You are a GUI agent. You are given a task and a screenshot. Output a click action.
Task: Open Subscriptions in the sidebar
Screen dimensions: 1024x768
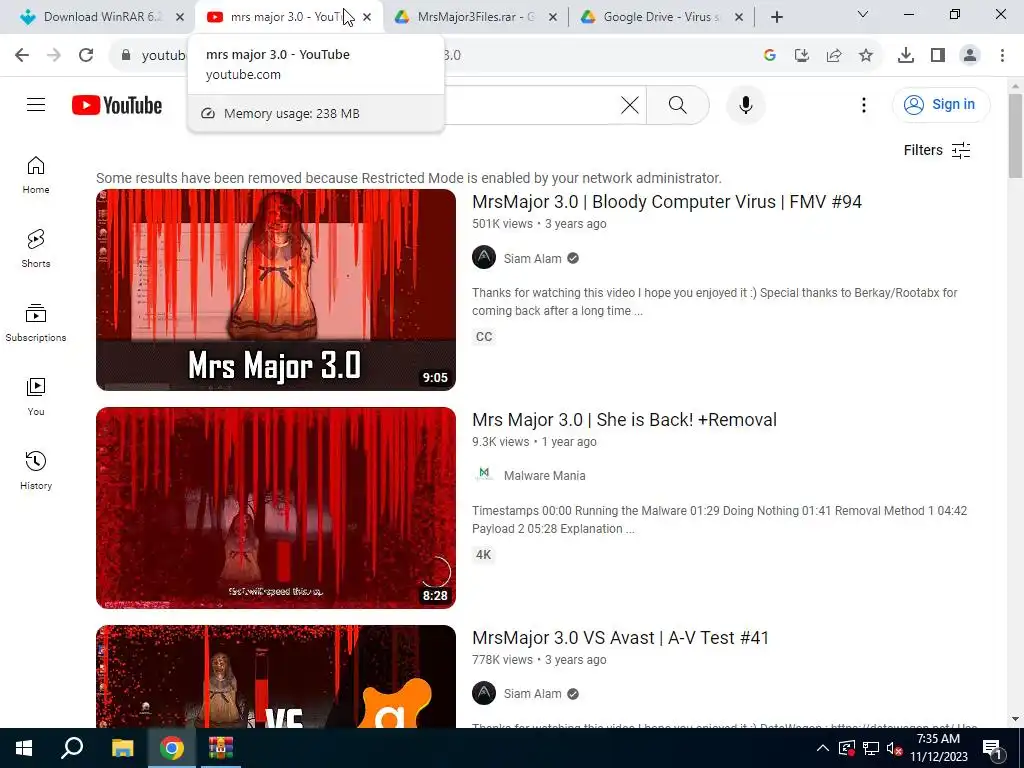tap(36, 323)
